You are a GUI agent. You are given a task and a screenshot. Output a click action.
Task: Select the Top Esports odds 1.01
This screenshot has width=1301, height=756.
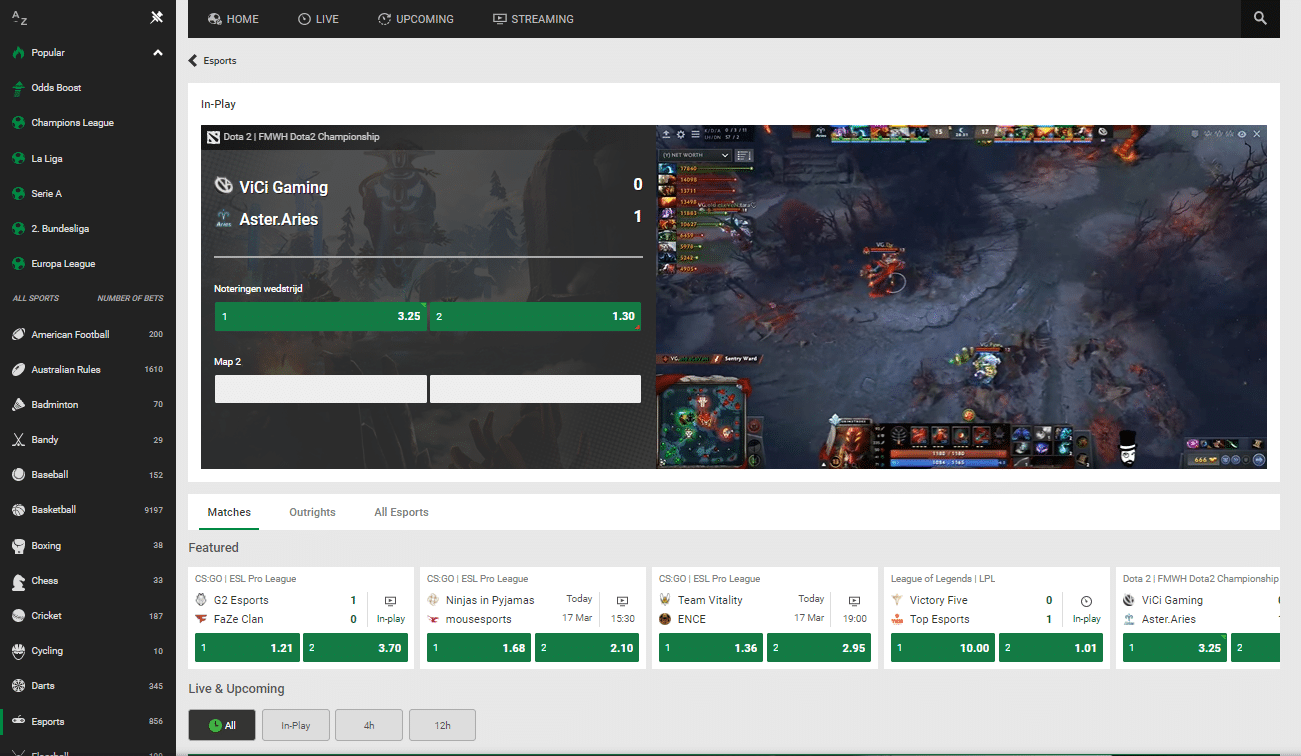[x=1051, y=648]
